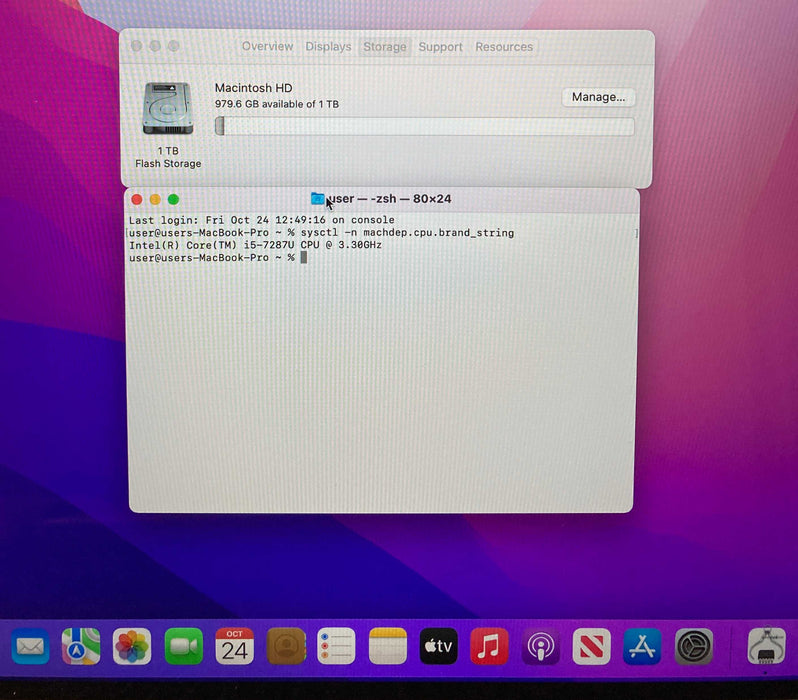Screen dimensions: 798x700
Task: Open System Information chip icon in Dock
Action: pyautogui.click(x=766, y=647)
